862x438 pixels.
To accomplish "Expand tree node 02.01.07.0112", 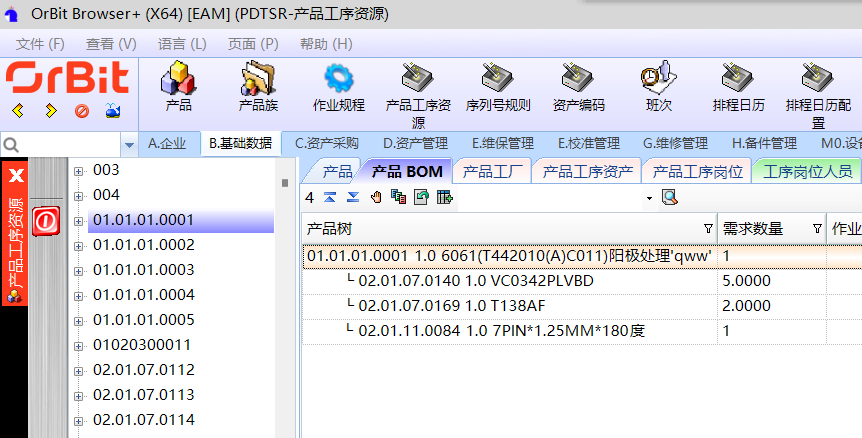I will tap(79, 371).
